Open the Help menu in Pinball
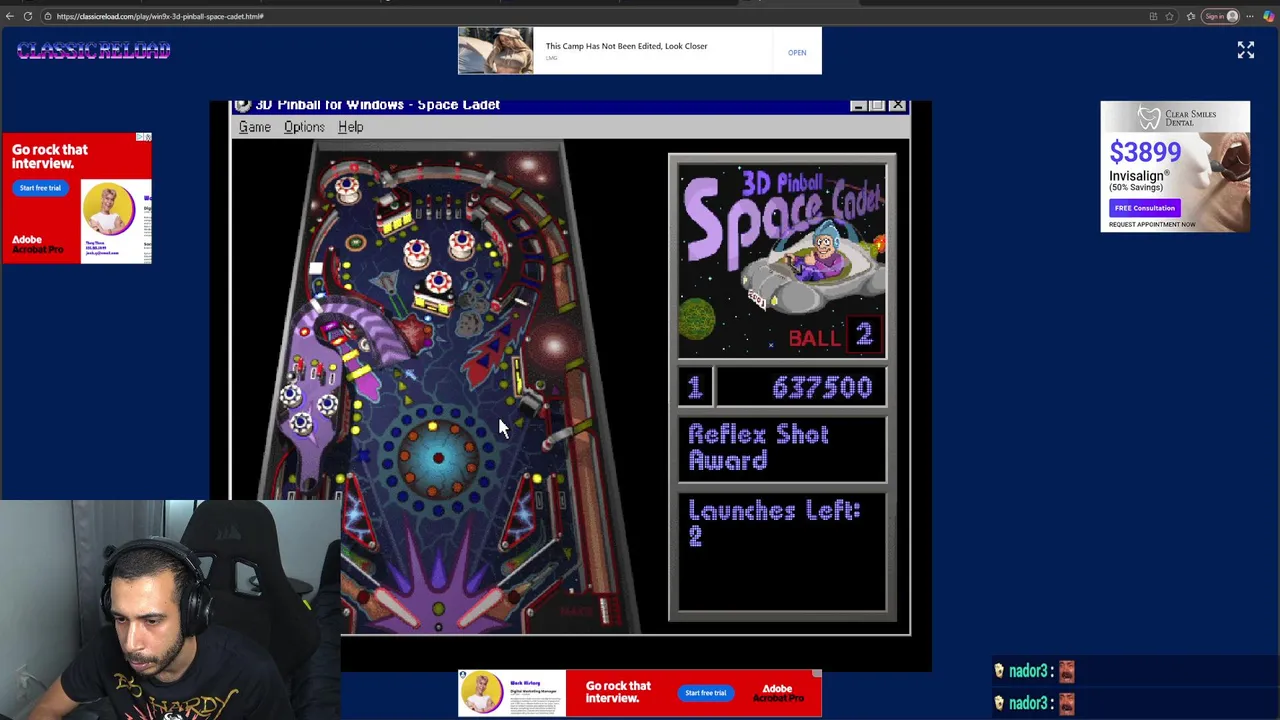Screen dimensions: 1280x720 (x=350, y=127)
